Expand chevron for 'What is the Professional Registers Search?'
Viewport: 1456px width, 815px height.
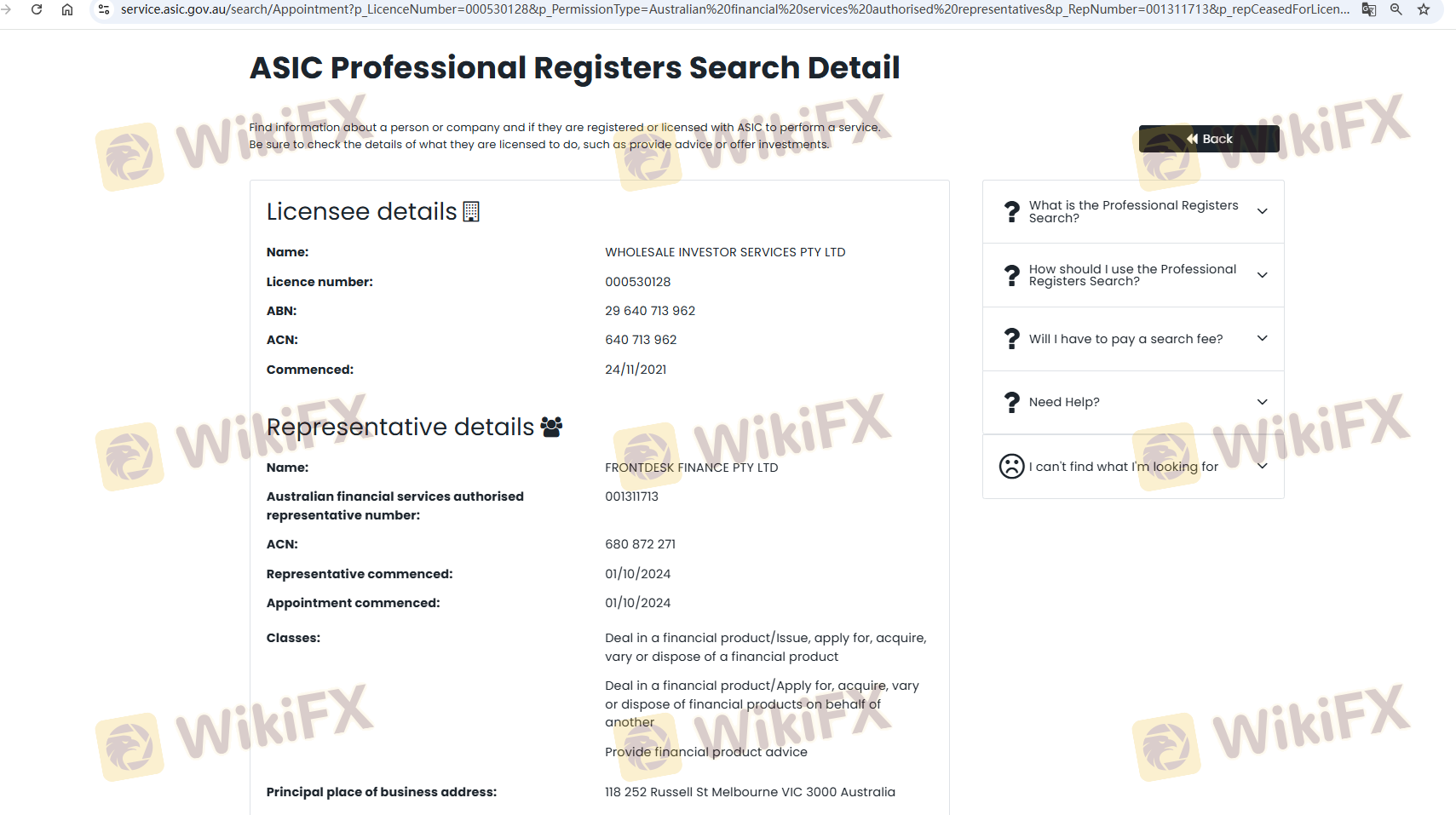pos(1262,211)
